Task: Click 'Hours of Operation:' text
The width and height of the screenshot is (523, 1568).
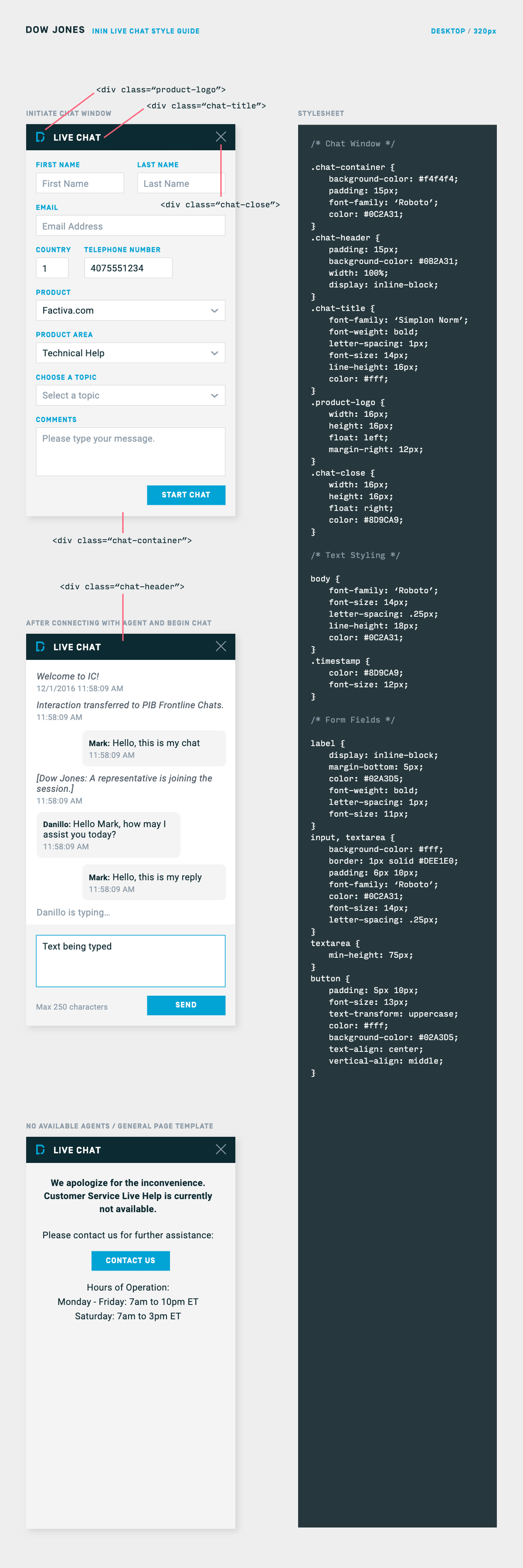Action: coord(128,1288)
